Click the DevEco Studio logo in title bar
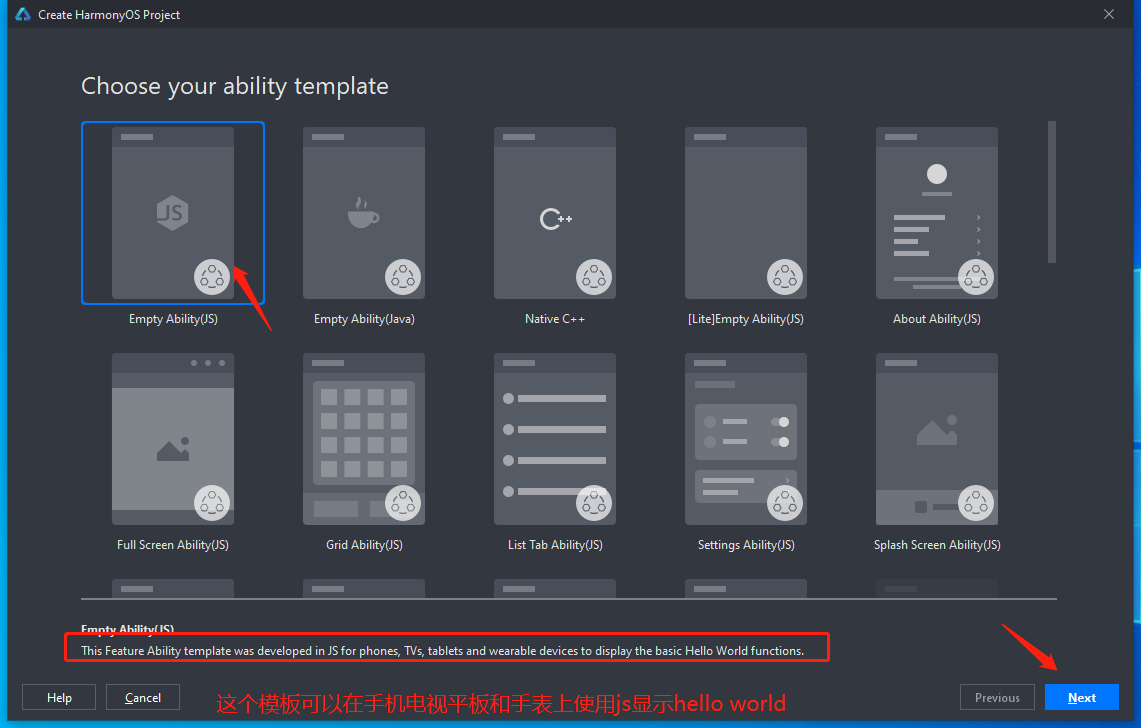Image resolution: width=1141 pixels, height=728 pixels. click(x=23, y=15)
